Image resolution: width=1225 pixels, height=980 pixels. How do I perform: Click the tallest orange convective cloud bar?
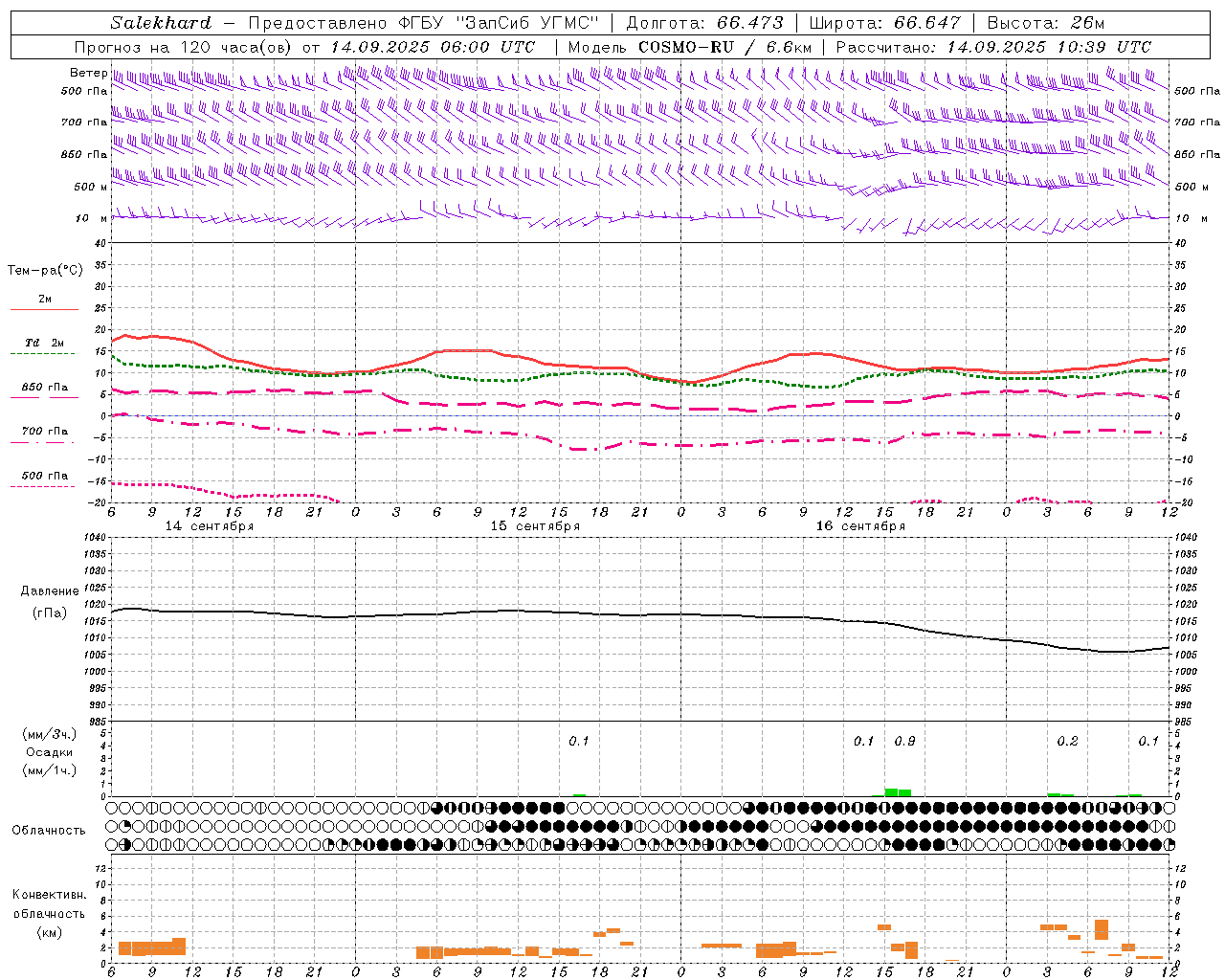1102,929
